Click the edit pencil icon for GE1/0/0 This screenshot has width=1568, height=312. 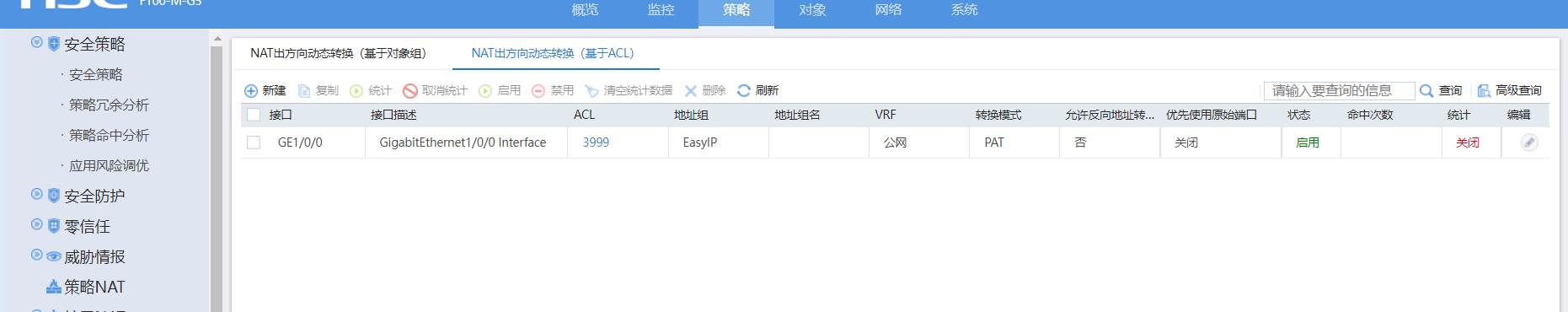coord(1529,143)
